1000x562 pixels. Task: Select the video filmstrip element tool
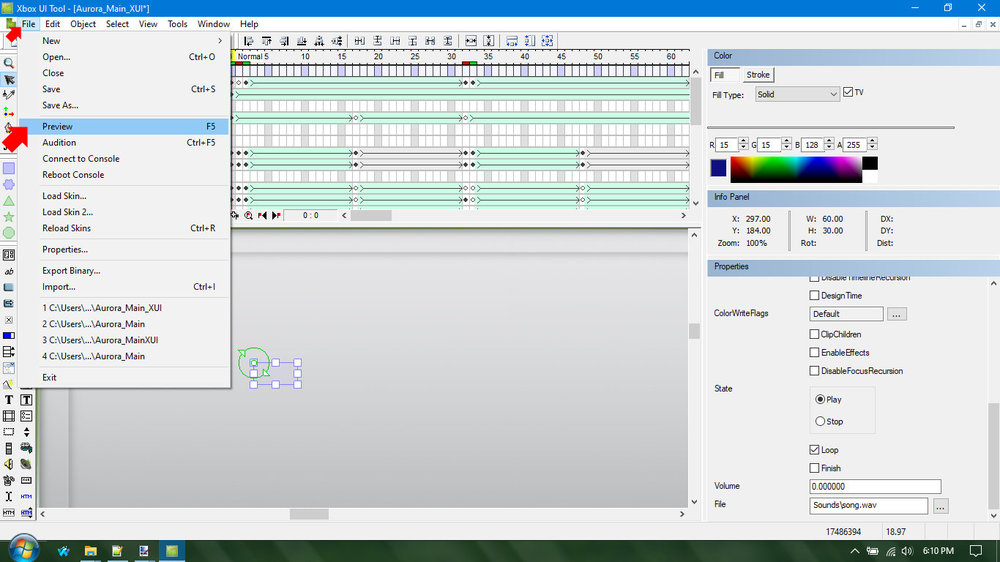[9, 416]
